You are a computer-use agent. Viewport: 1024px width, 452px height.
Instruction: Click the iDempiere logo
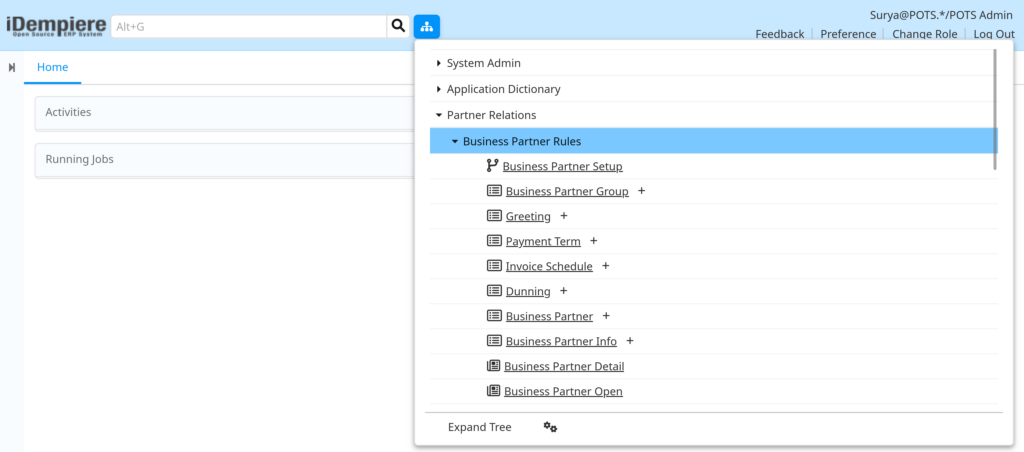click(x=56, y=26)
